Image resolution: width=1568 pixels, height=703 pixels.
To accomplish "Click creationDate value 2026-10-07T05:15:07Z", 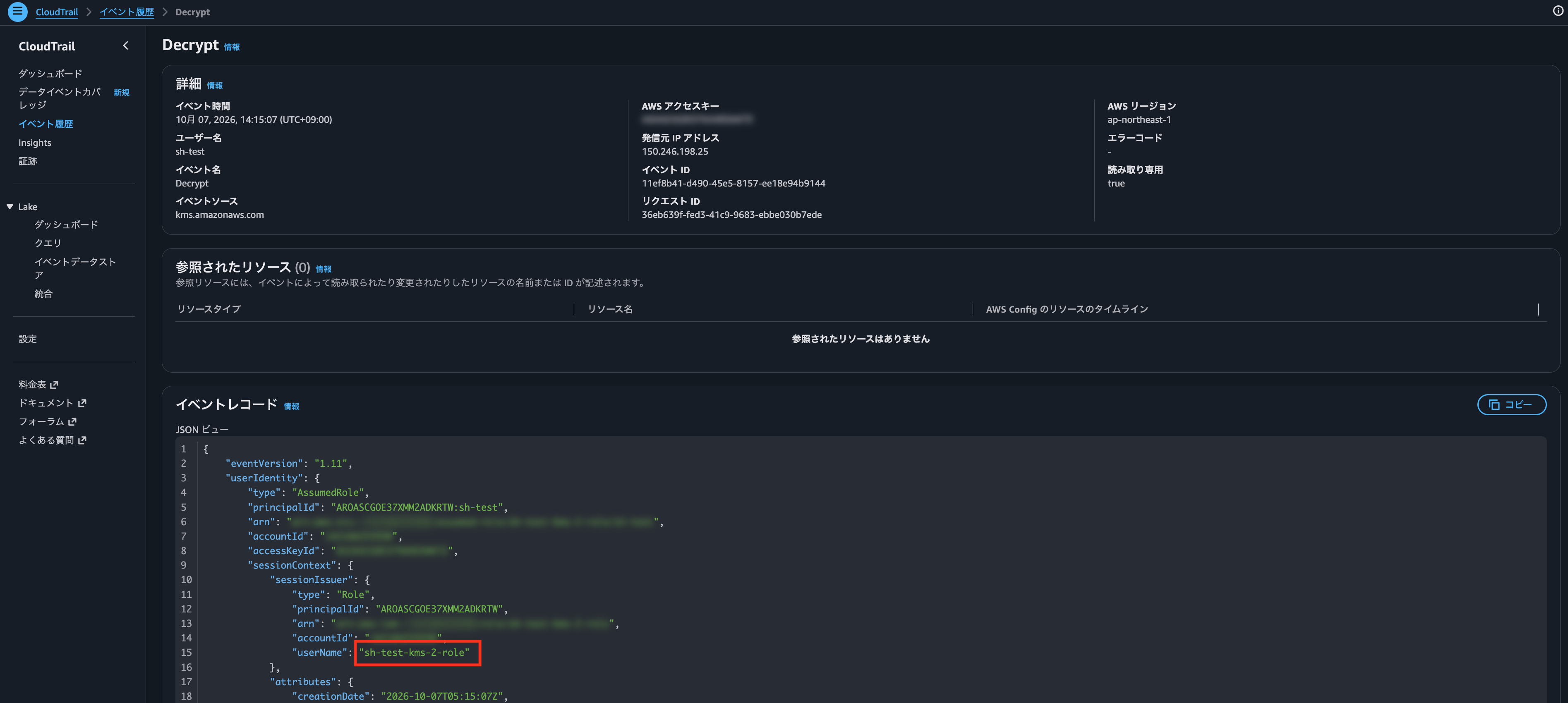I will click(x=442, y=696).
